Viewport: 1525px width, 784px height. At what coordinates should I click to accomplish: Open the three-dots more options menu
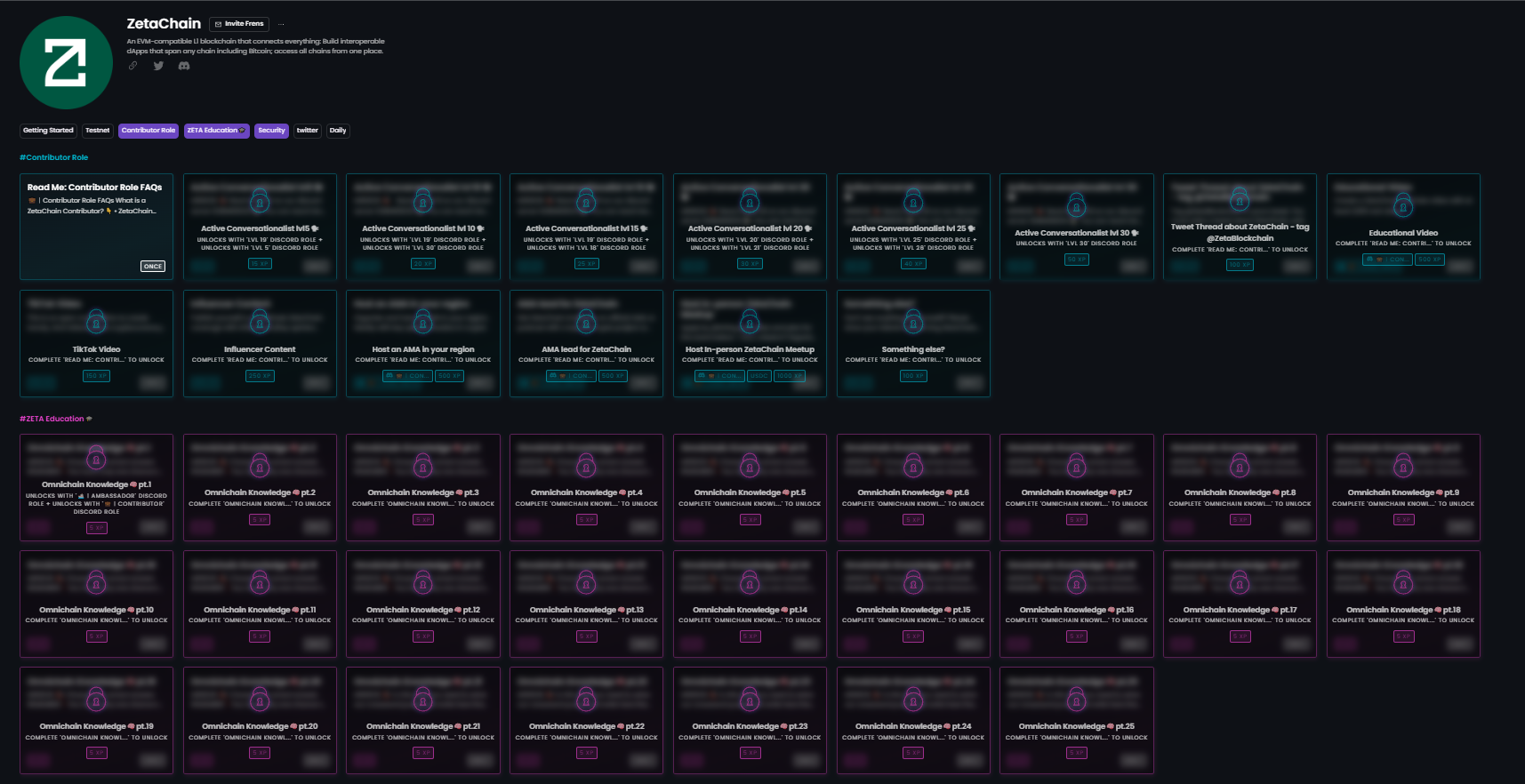281,24
